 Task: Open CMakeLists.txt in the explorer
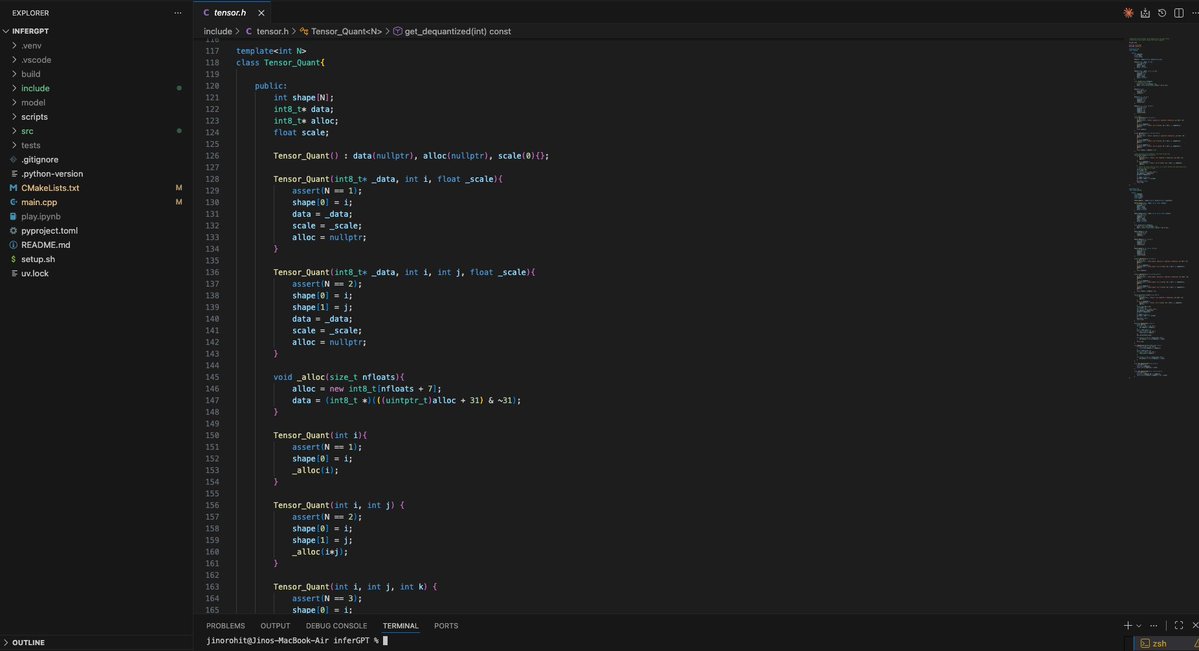pos(50,188)
